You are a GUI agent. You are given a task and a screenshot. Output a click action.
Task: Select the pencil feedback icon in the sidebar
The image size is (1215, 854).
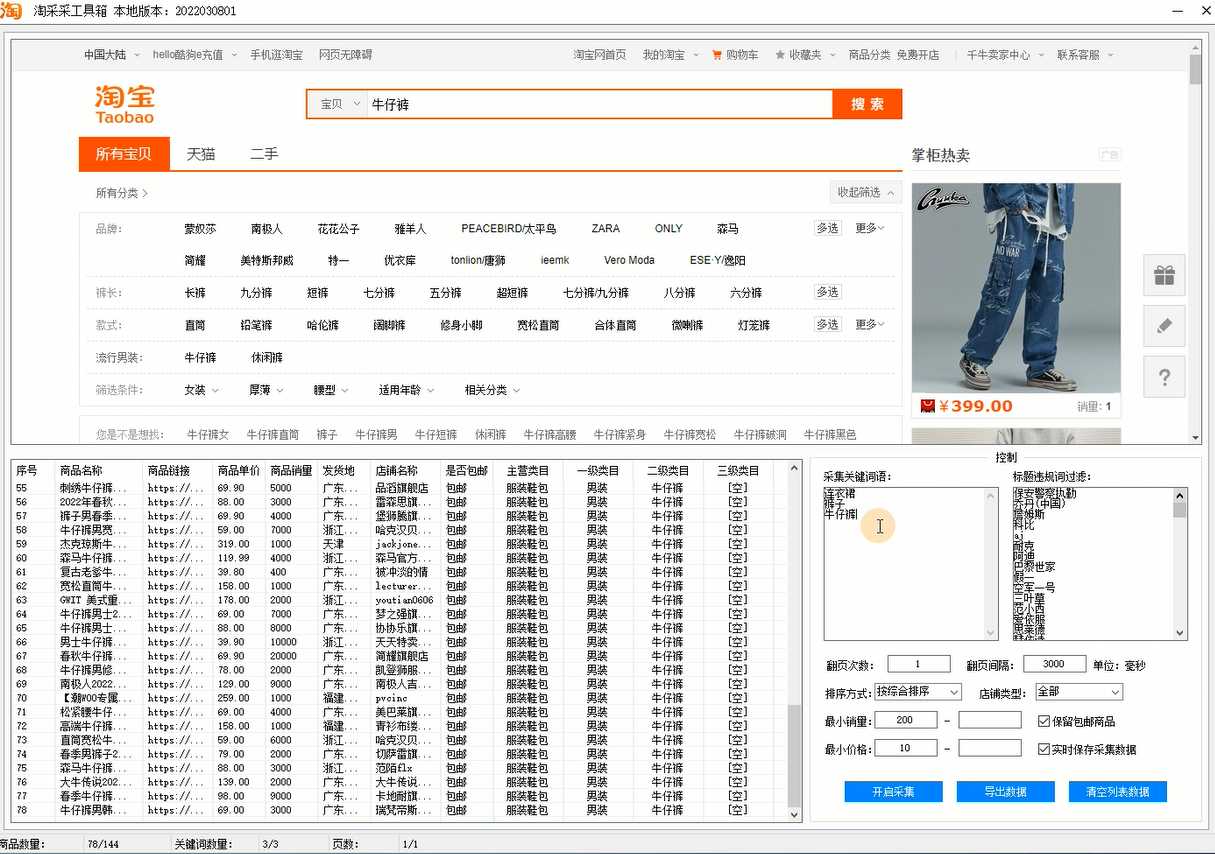pyautogui.click(x=1163, y=326)
